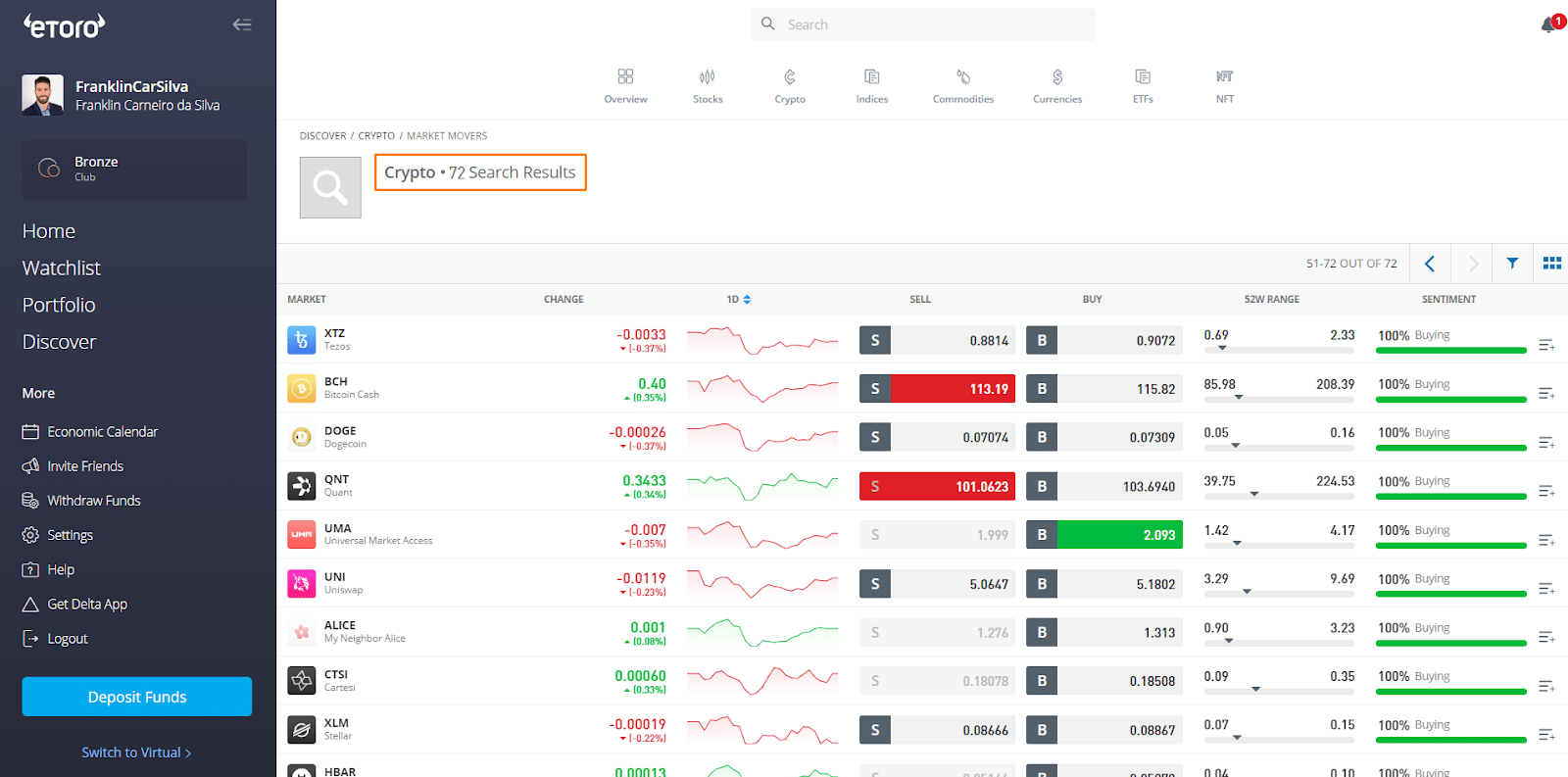Open Currencies tab
The height and width of the screenshot is (777, 1568).
pos(1057,86)
